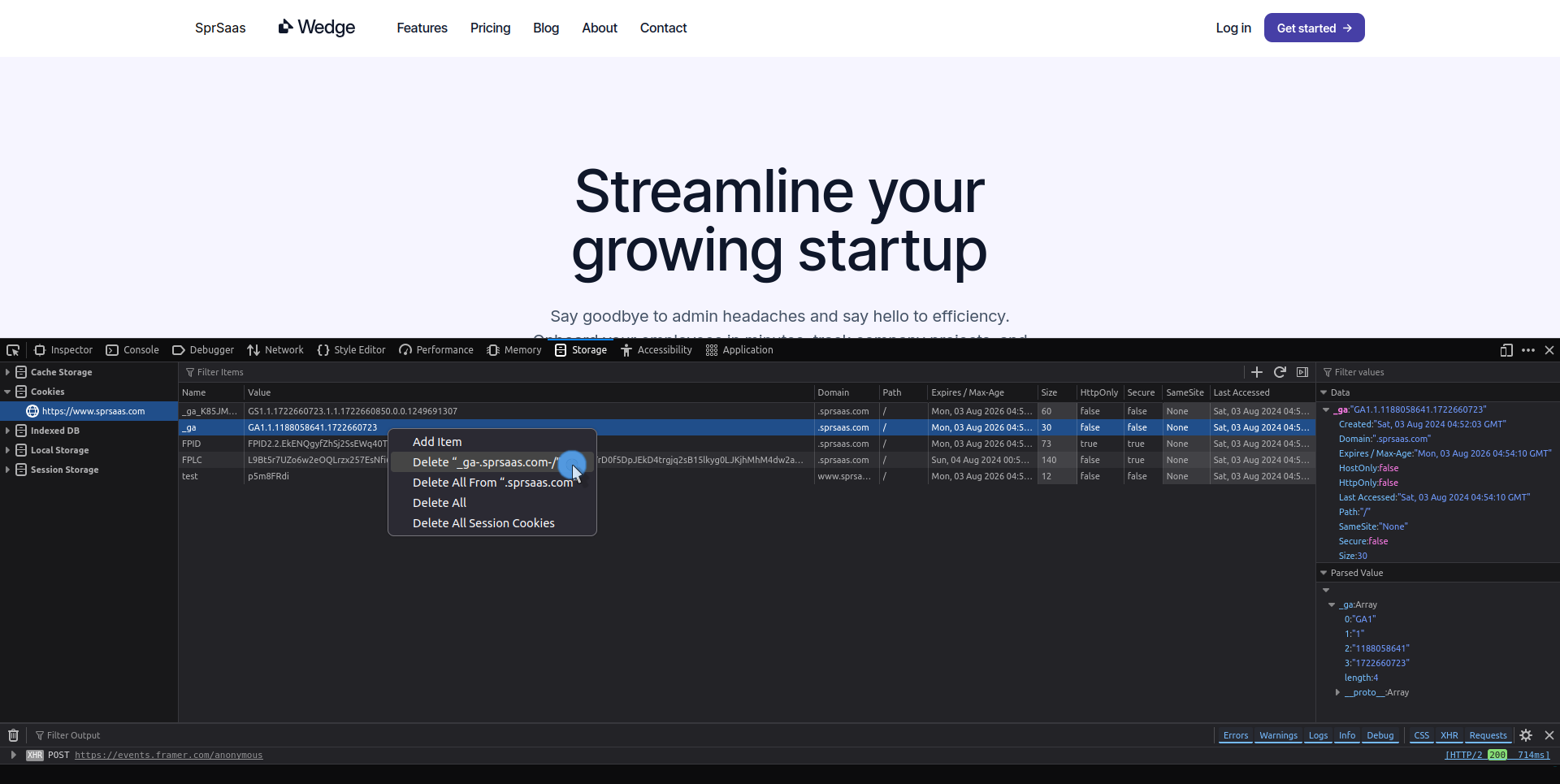Image resolution: width=1560 pixels, height=784 pixels.
Task: Choose Delete All from context menu
Action: point(440,503)
